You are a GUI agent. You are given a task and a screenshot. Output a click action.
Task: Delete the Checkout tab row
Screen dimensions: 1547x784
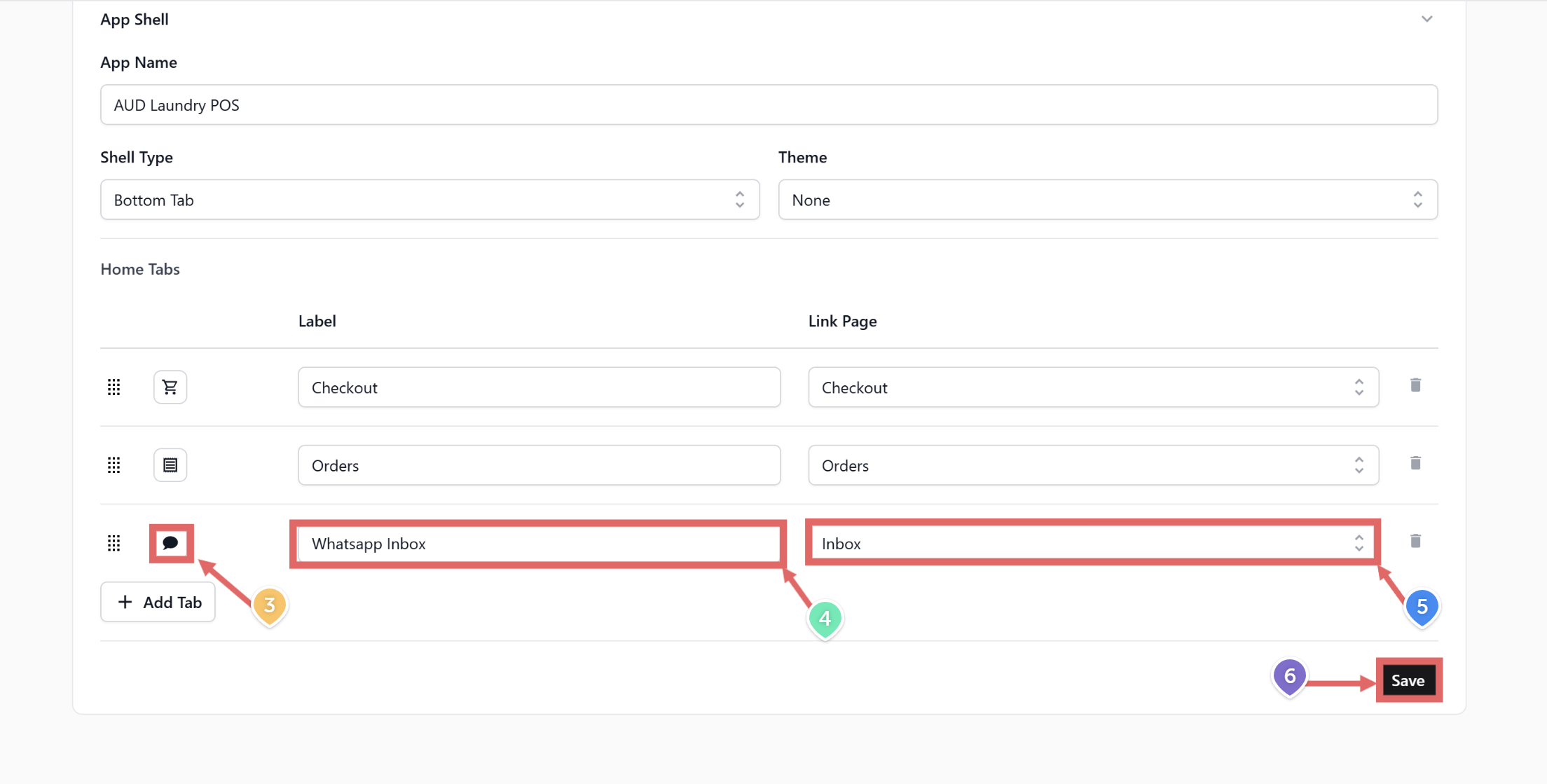(x=1415, y=385)
